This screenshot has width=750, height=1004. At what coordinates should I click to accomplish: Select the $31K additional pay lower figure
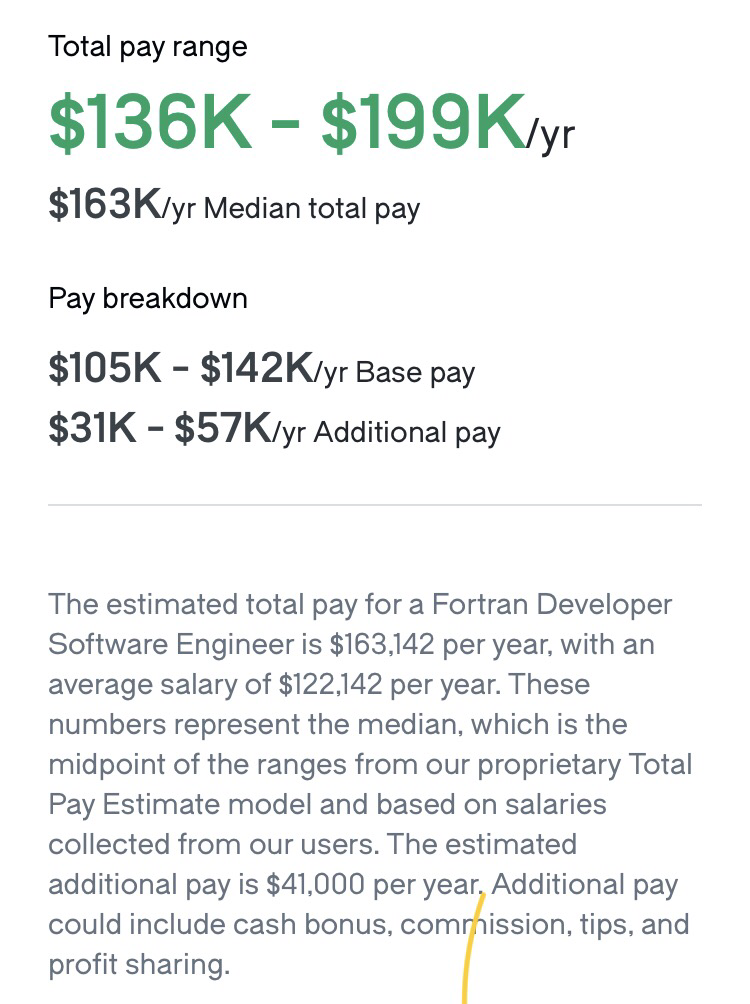click(92, 428)
